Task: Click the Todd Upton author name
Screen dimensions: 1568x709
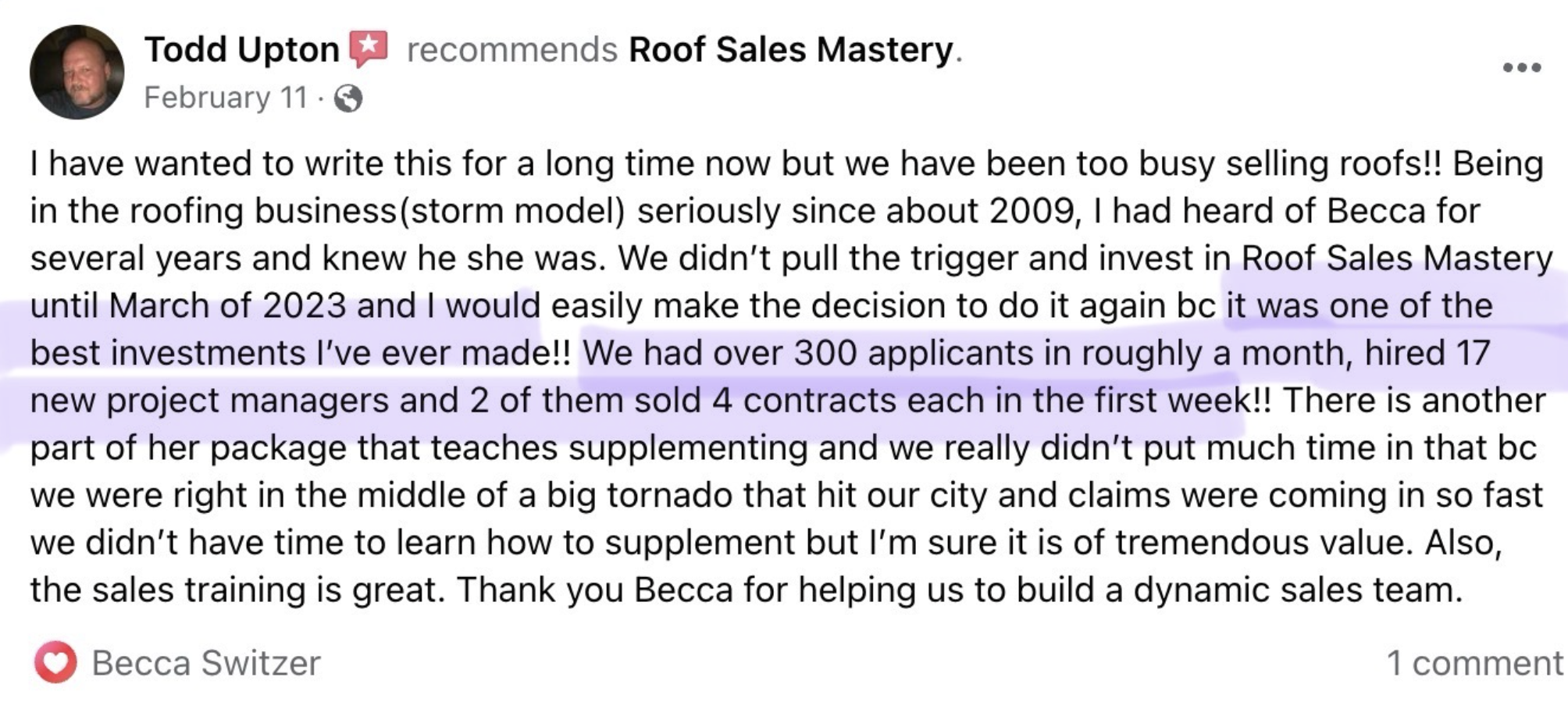Action: [241, 50]
